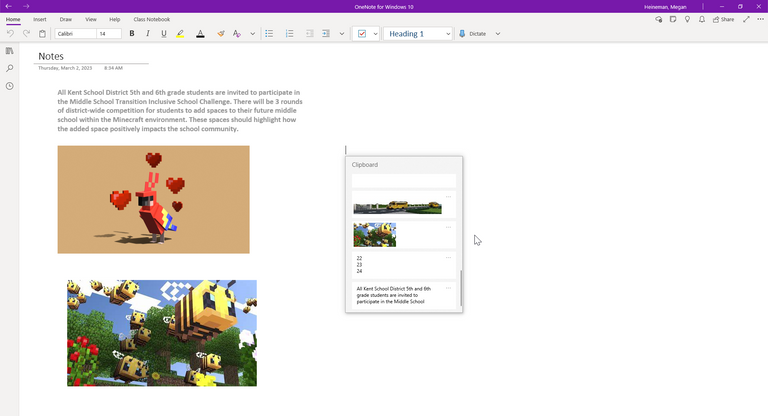
Task: Click the Share button
Action: tap(723, 19)
